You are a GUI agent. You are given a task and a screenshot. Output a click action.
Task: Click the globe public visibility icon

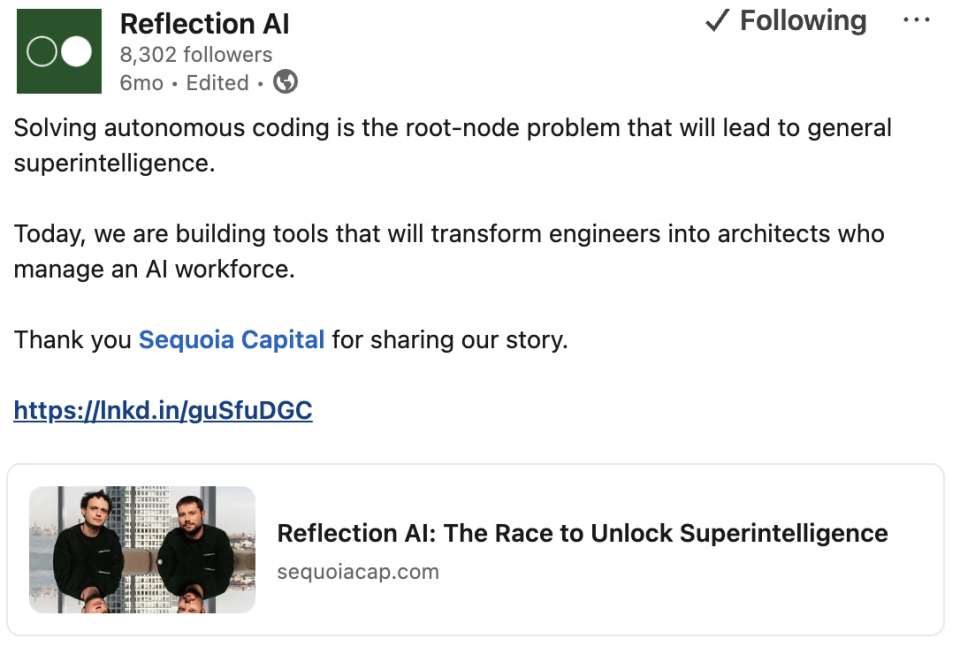pyautogui.click(x=286, y=83)
